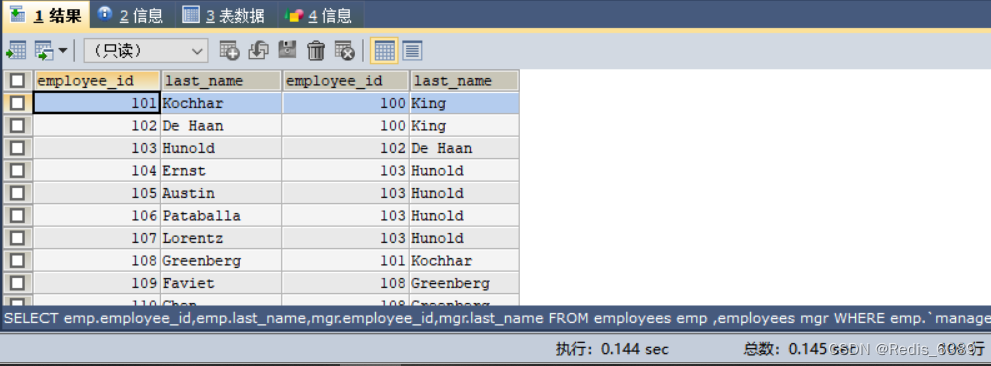Tick the checkbox for the 108 Greenberg row

(x=17, y=260)
